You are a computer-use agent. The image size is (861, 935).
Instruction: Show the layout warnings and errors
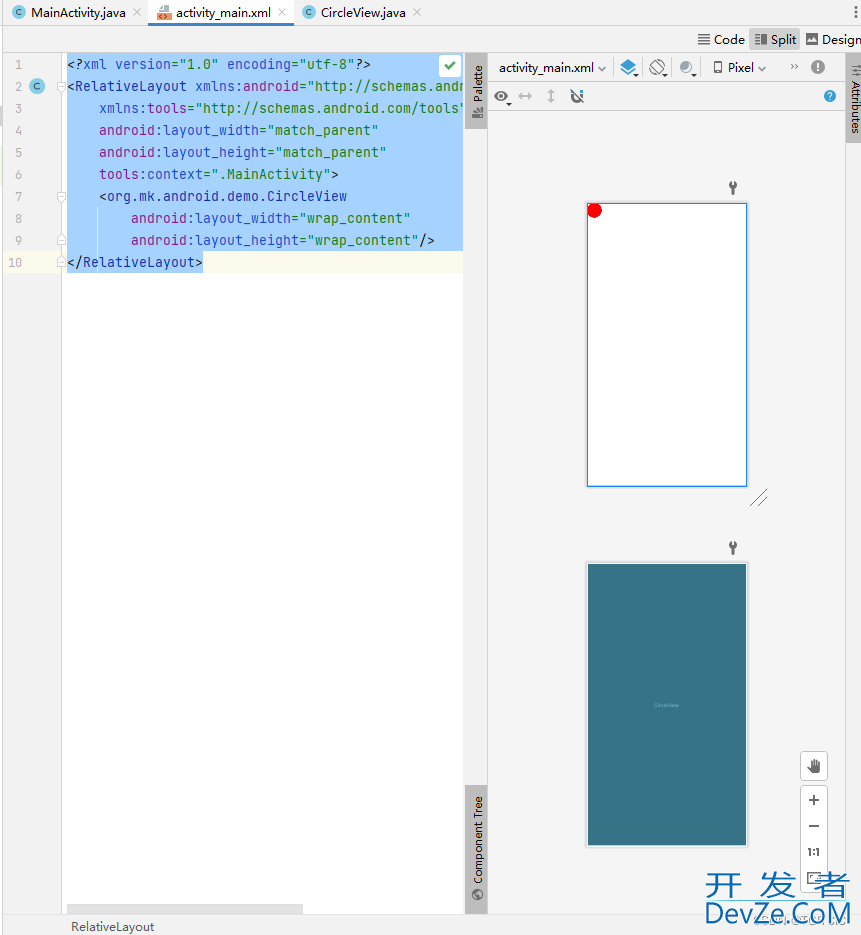[x=817, y=67]
